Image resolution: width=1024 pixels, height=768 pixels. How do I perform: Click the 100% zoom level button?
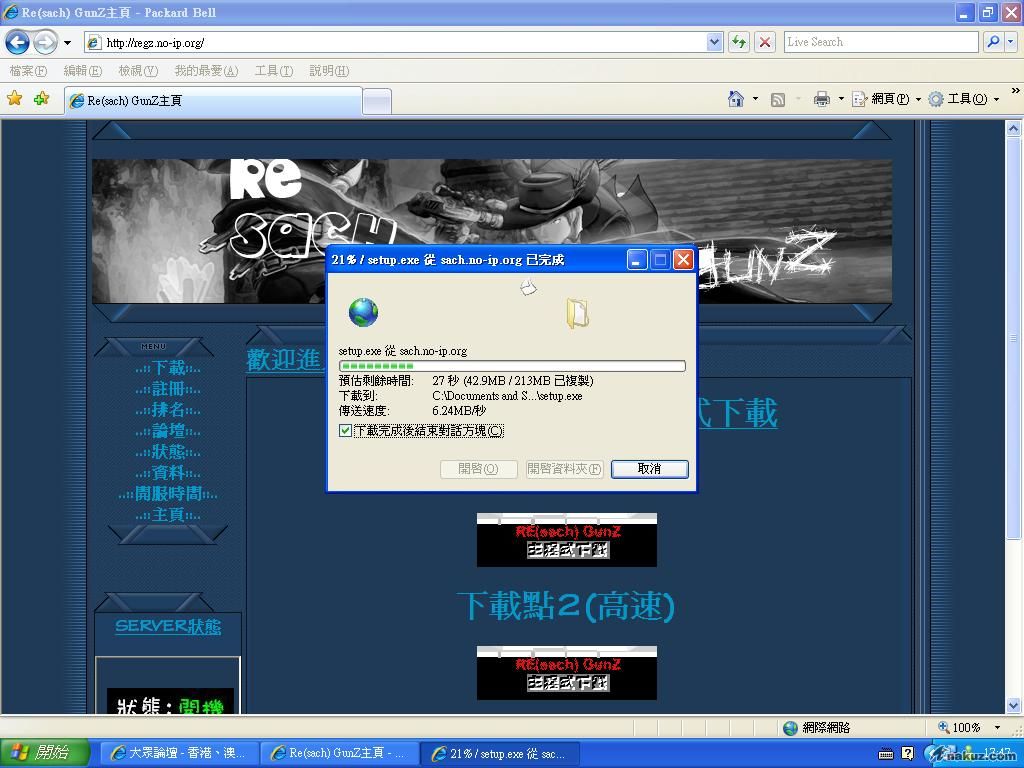point(959,728)
